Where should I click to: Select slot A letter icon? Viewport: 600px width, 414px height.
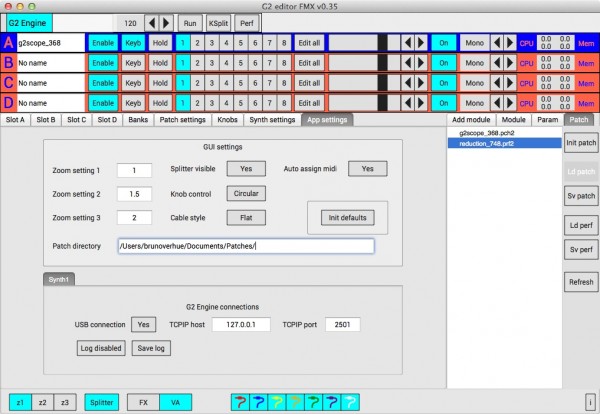(x=8, y=43)
